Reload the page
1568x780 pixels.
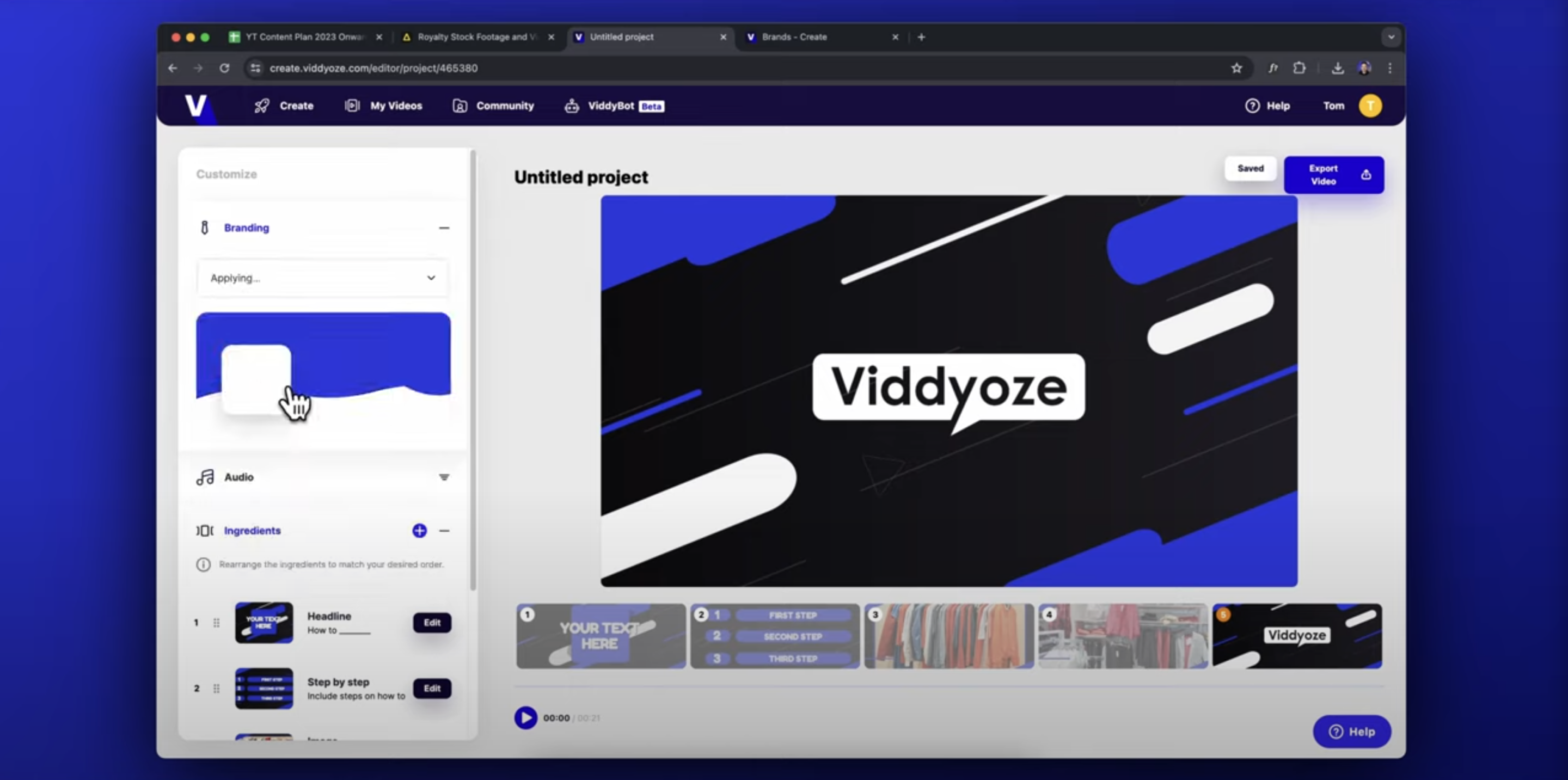pyautogui.click(x=225, y=68)
